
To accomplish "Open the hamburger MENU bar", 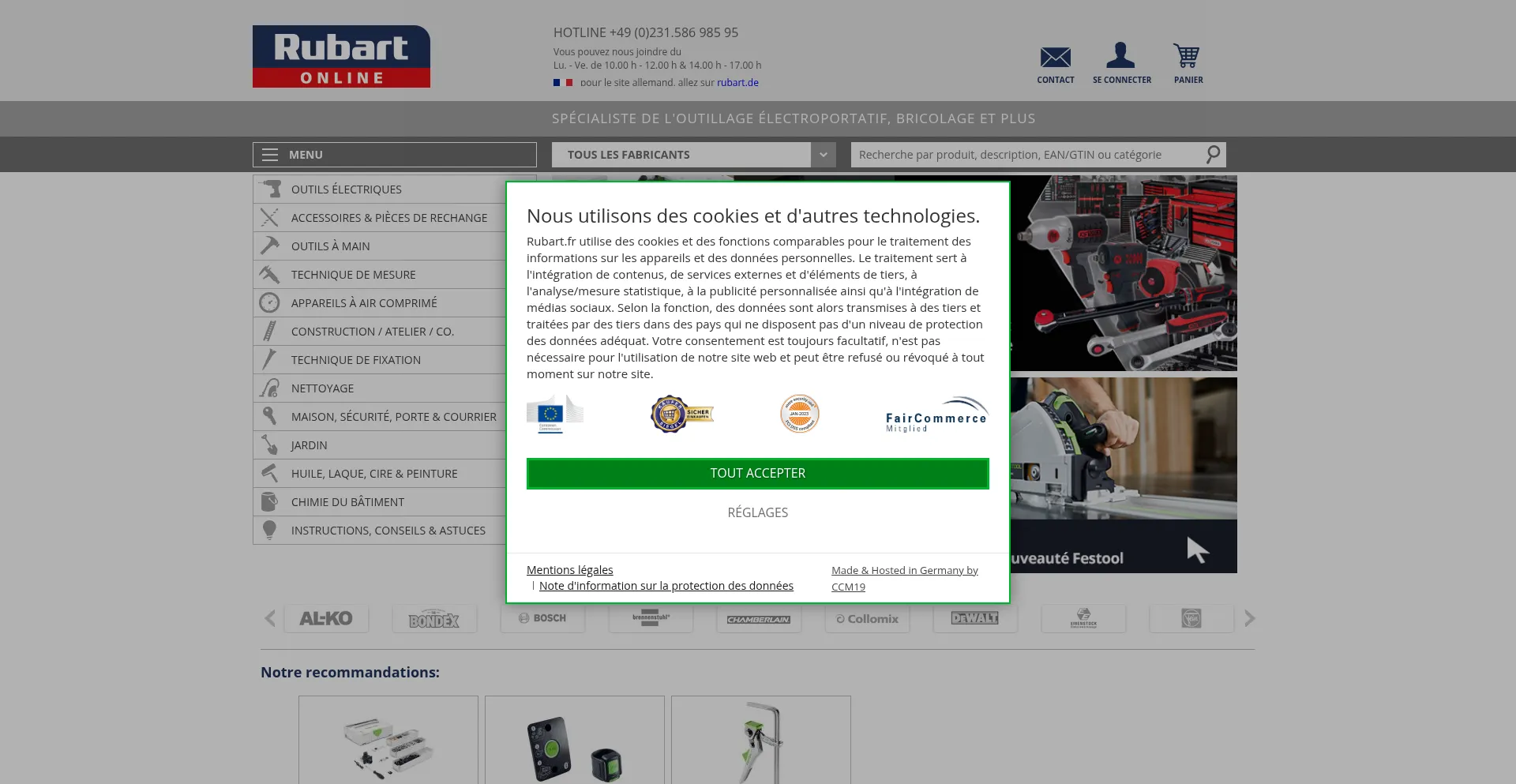I will 394,155.
